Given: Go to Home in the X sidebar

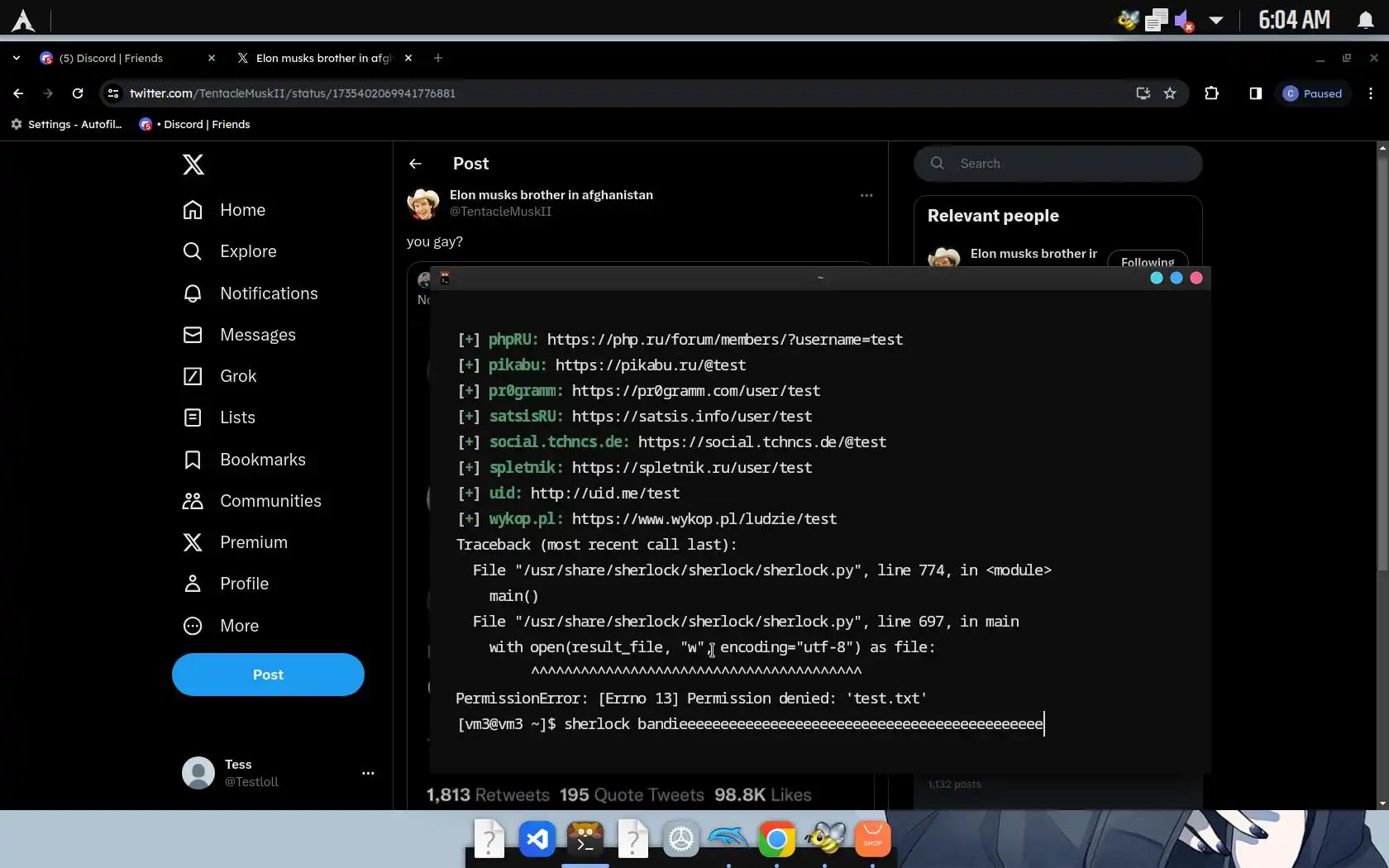Looking at the screenshot, I should pos(224,210).
